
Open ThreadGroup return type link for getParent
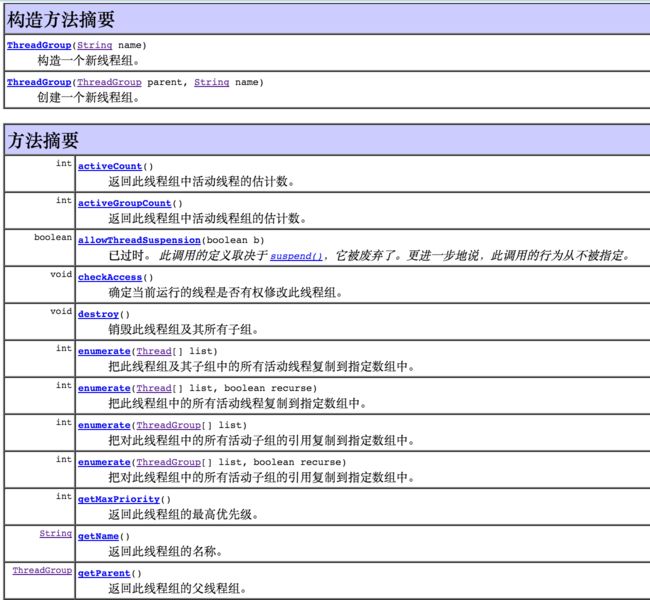click(42, 570)
